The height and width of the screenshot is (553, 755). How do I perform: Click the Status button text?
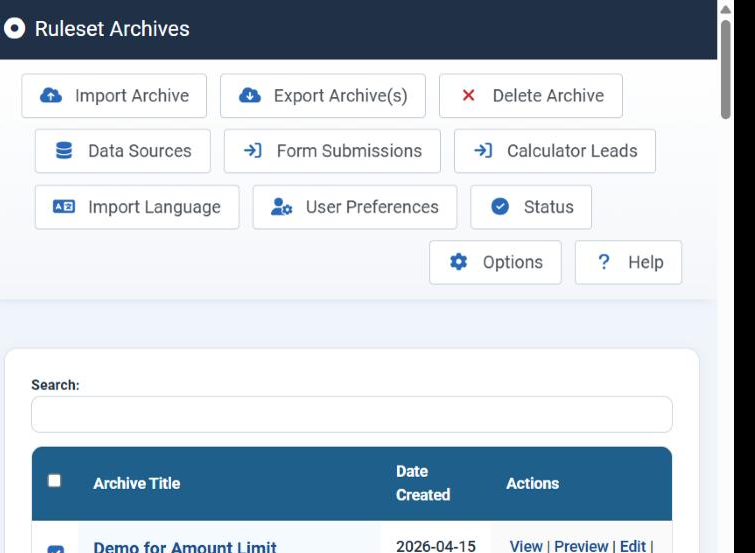coord(548,207)
